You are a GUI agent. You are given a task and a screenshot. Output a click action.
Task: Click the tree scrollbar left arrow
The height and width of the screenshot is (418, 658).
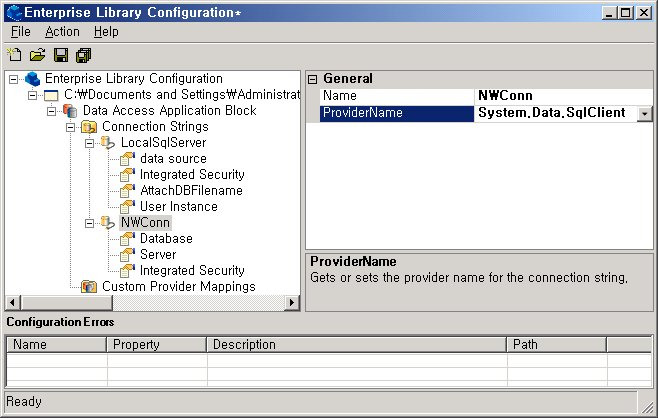tap(13, 303)
